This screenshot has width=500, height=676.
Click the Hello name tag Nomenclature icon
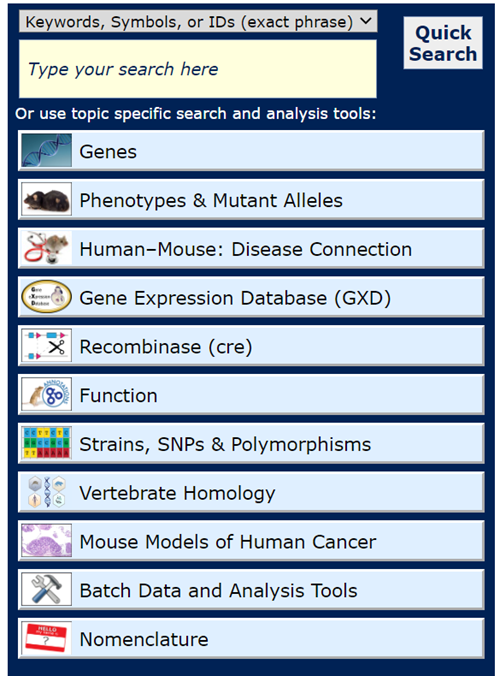coord(47,638)
